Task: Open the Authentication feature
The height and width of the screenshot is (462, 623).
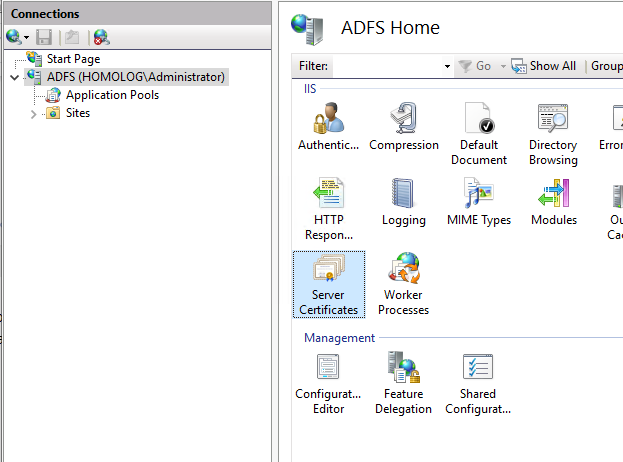Action: point(329,127)
